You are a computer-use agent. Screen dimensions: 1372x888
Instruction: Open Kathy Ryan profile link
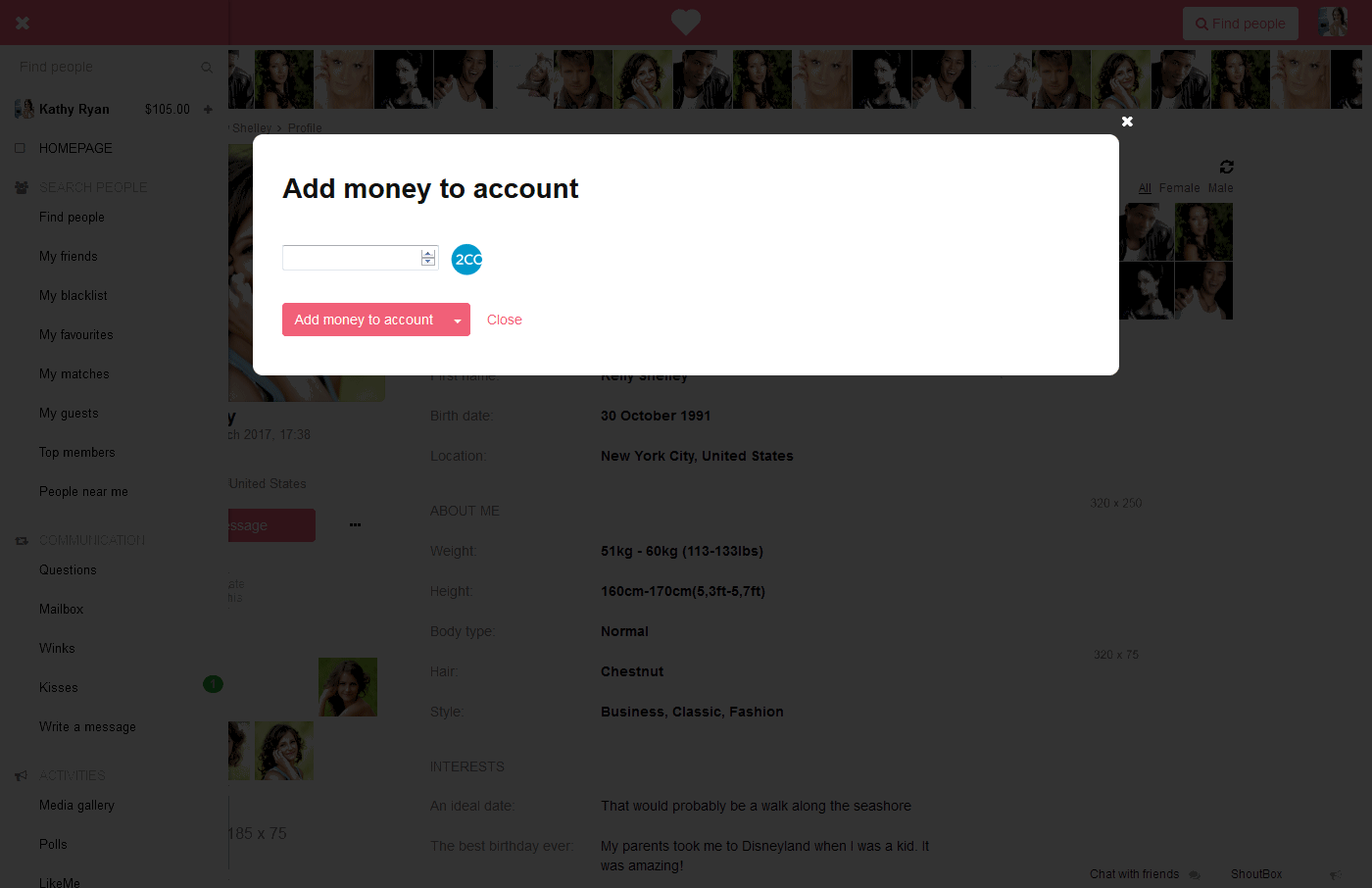(x=74, y=109)
